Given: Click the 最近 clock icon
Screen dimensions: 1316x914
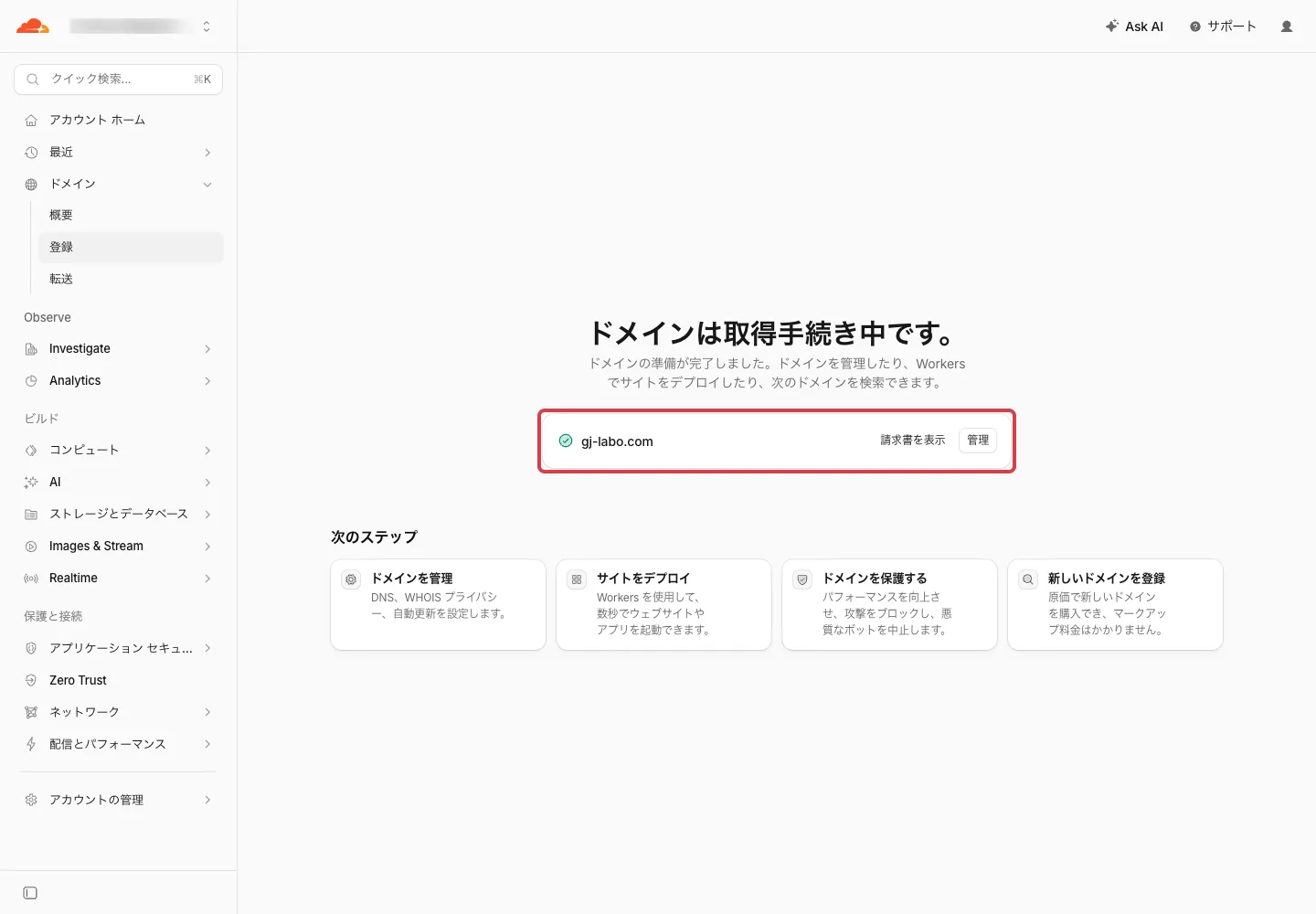Looking at the screenshot, I should click(31, 152).
